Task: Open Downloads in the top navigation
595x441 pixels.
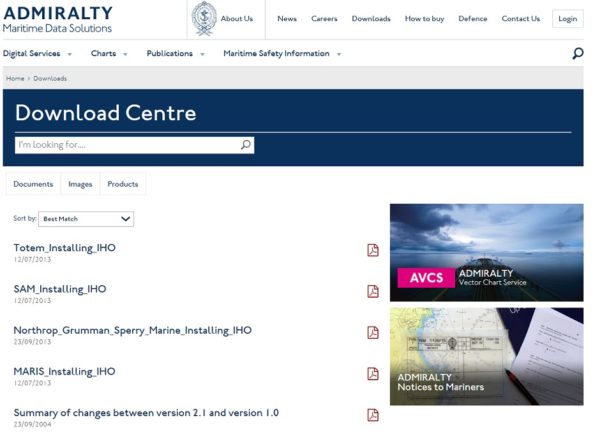Action: 371,19
